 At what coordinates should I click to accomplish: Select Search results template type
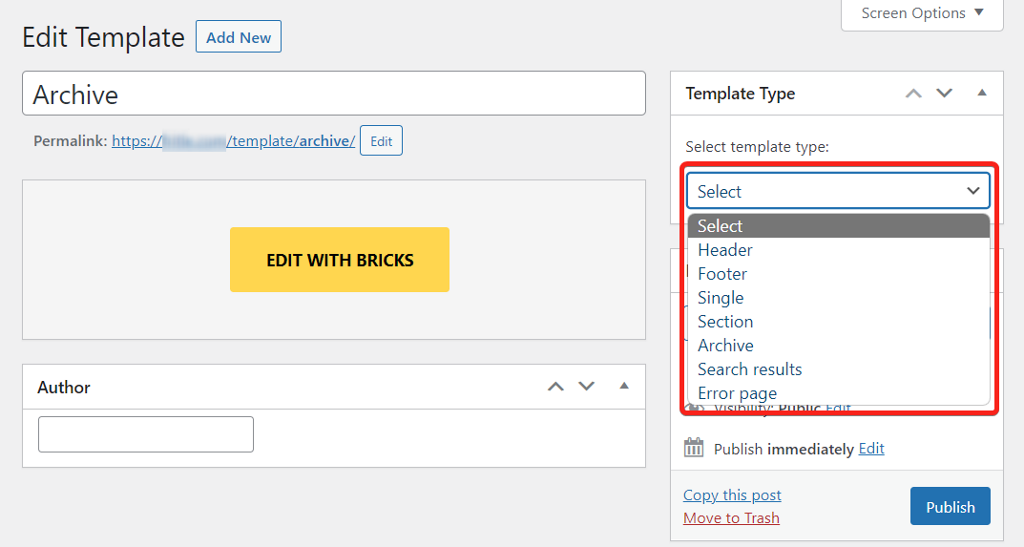pyautogui.click(x=749, y=370)
